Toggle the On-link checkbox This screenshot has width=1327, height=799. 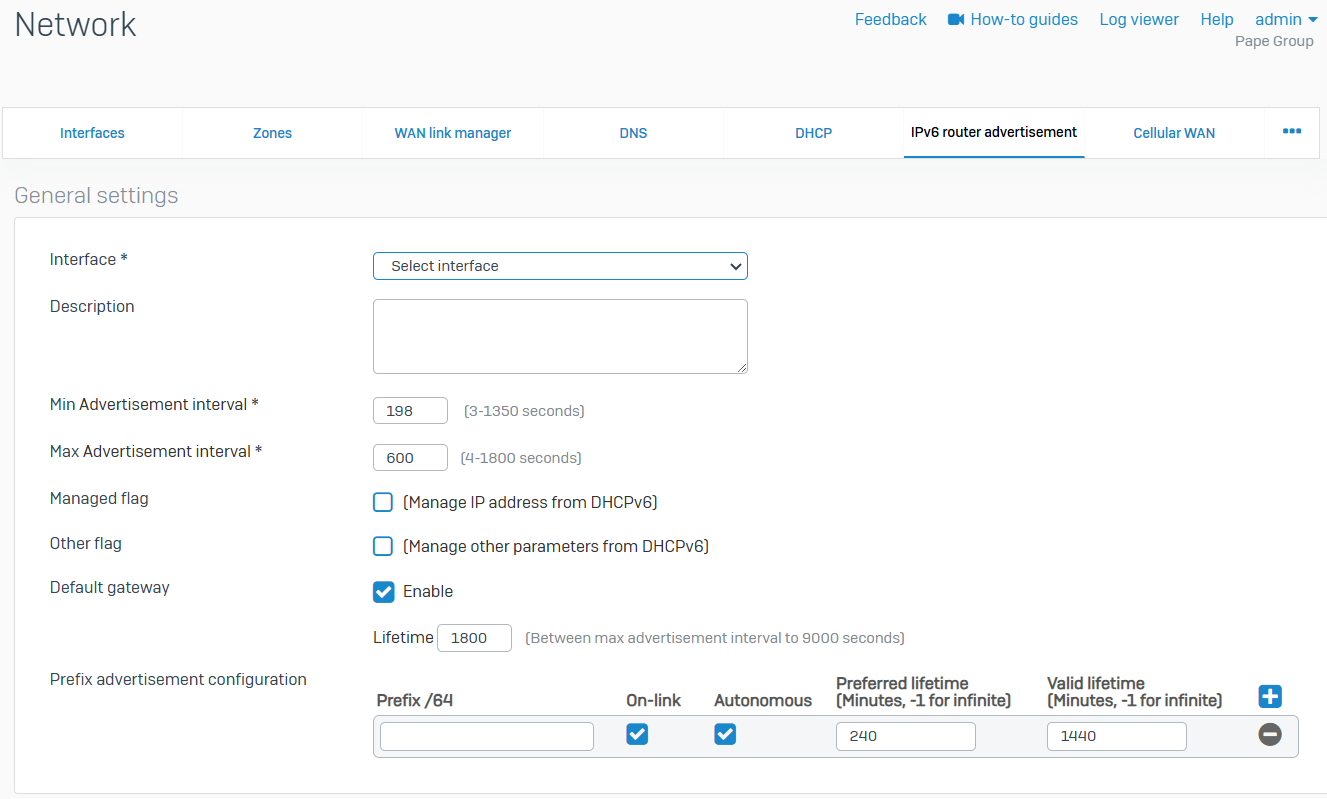coord(637,735)
